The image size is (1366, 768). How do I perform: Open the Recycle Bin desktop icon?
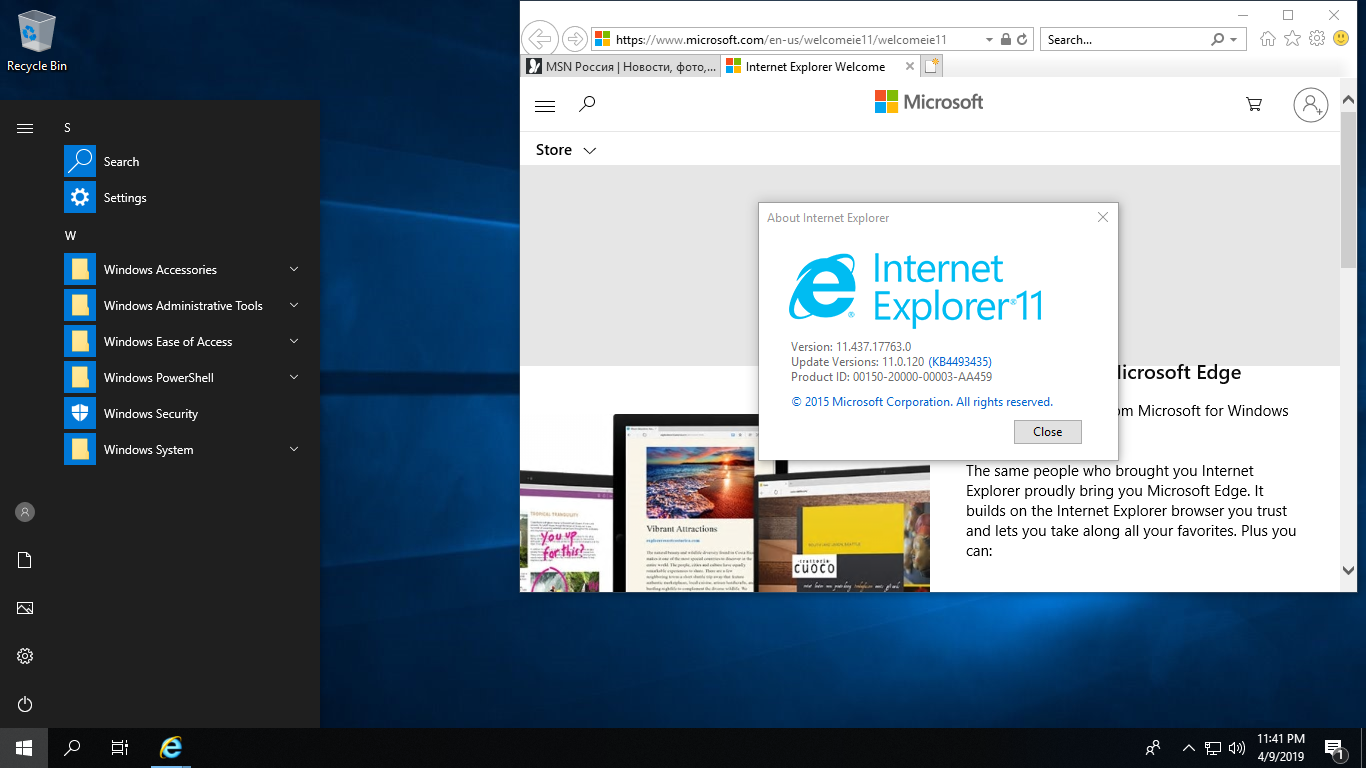(x=37, y=42)
